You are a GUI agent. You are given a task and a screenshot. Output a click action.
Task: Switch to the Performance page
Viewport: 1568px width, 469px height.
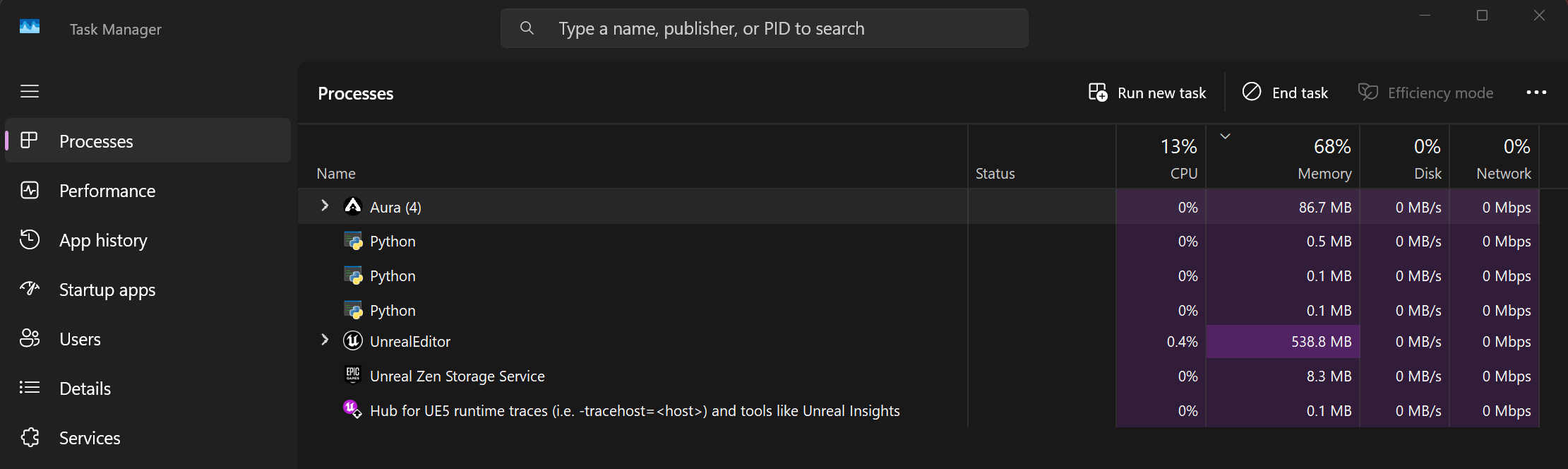(x=107, y=191)
